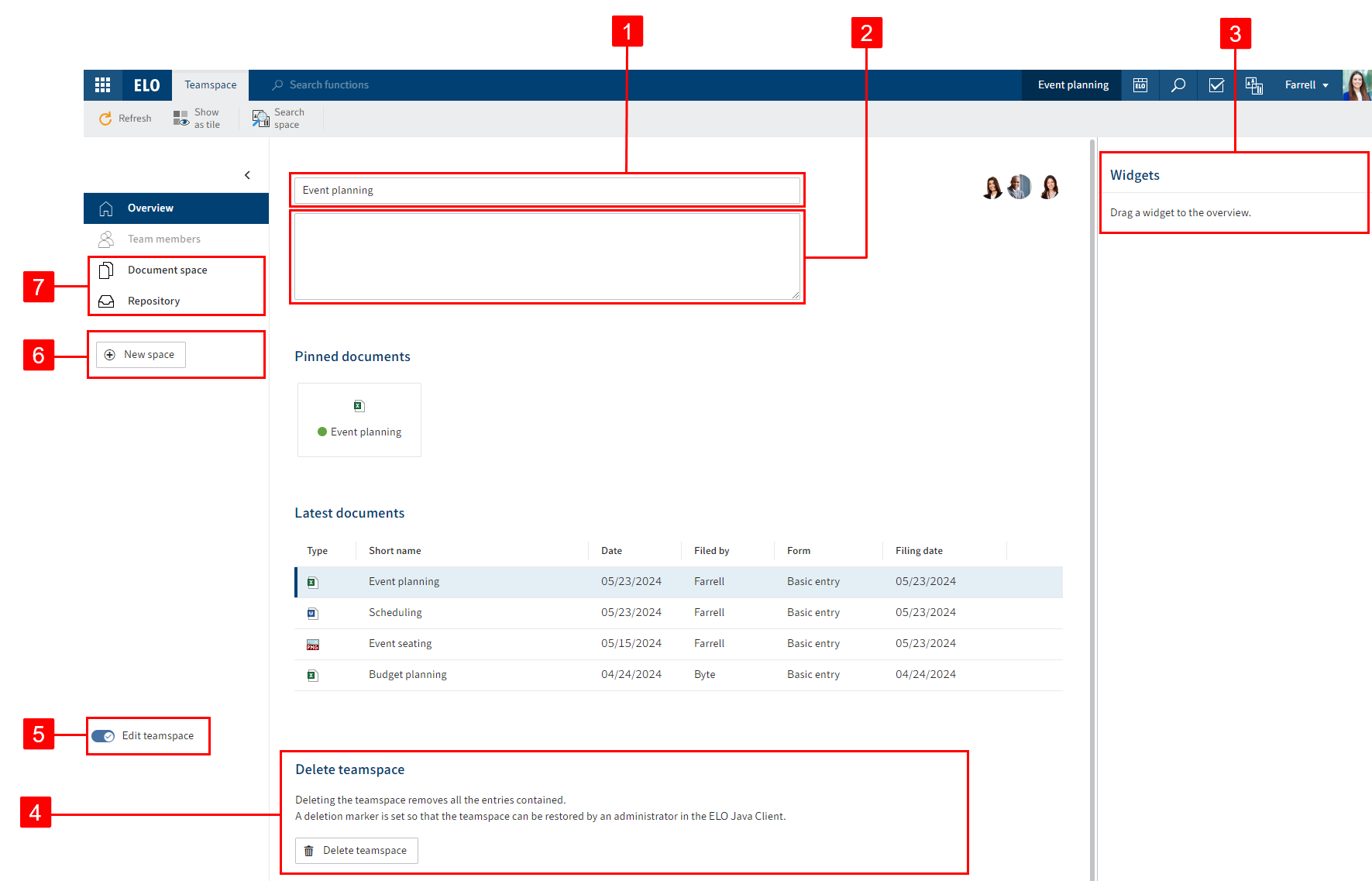The width and height of the screenshot is (1372, 881).
Task: Click the PNG icon of Event seating row
Action: (x=312, y=645)
